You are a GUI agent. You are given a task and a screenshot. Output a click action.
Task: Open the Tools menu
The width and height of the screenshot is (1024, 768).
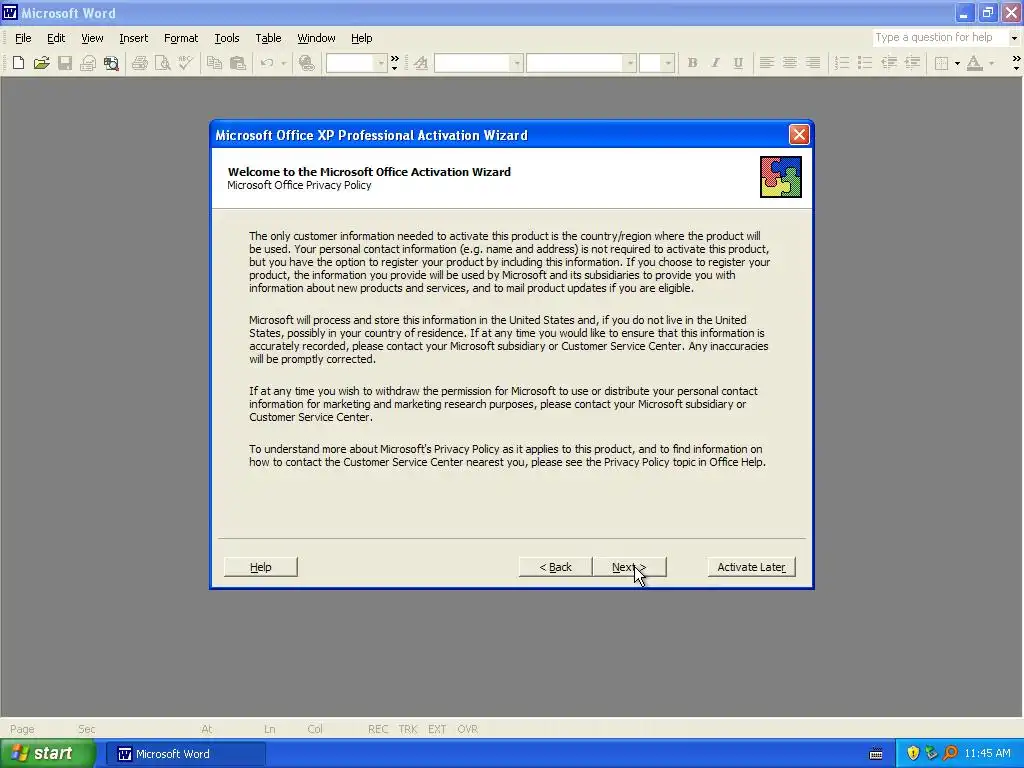[227, 38]
